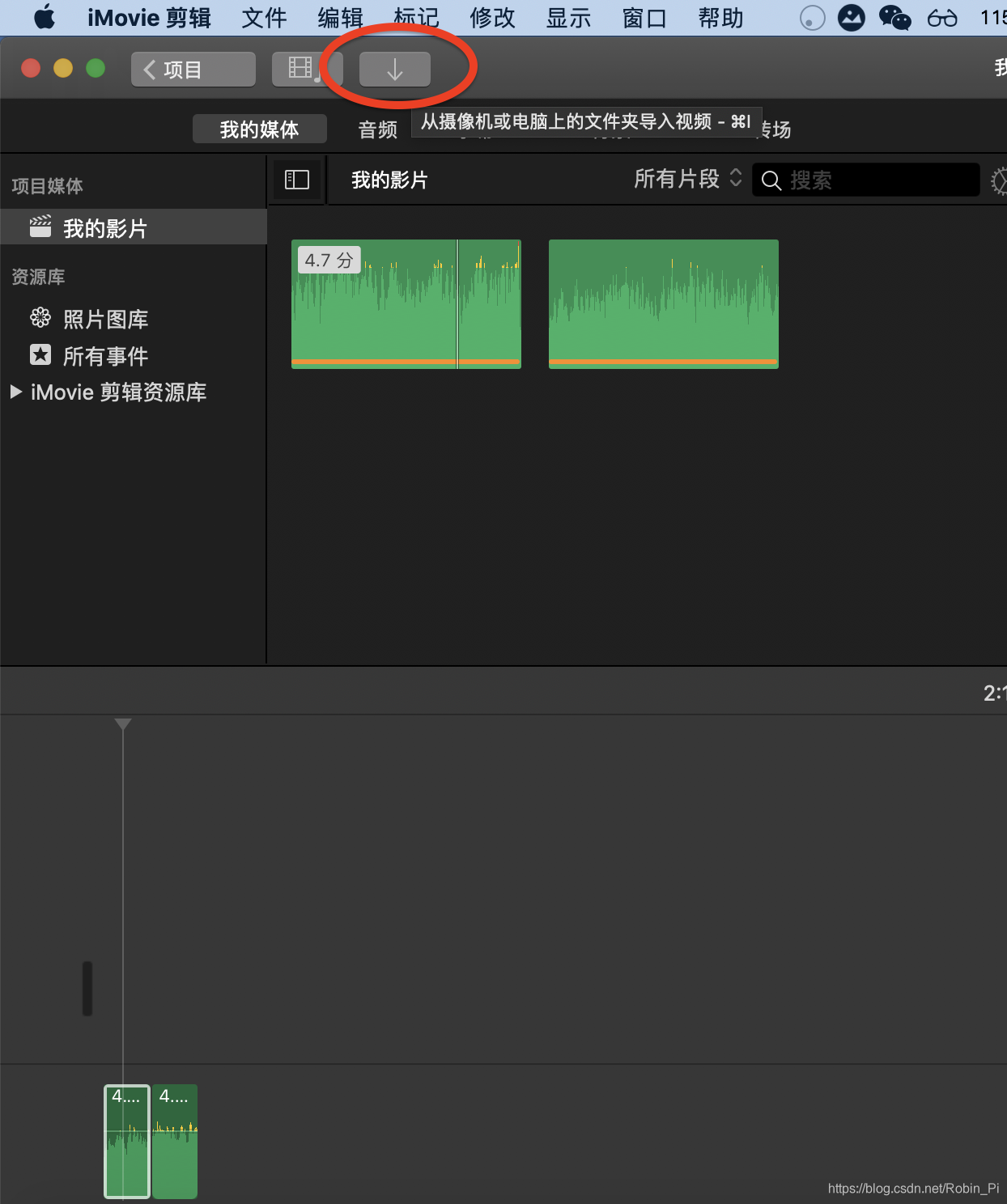
Task: Click the timeline playhead marker
Action: click(123, 724)
